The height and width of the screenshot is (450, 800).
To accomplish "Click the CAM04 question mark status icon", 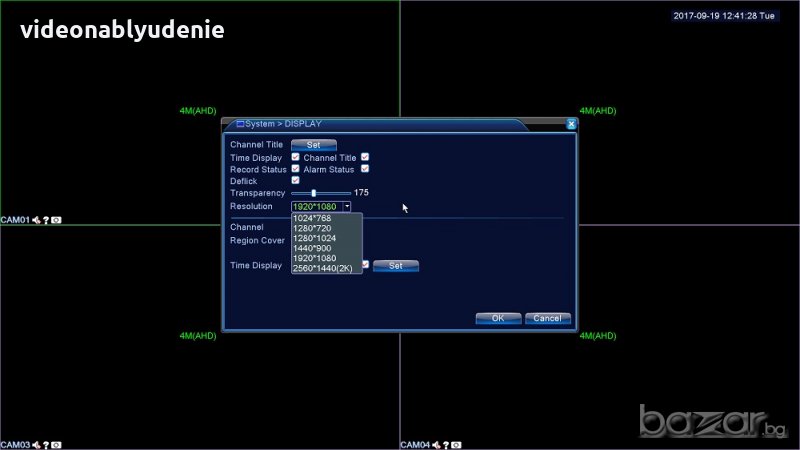I will (446, 444).
